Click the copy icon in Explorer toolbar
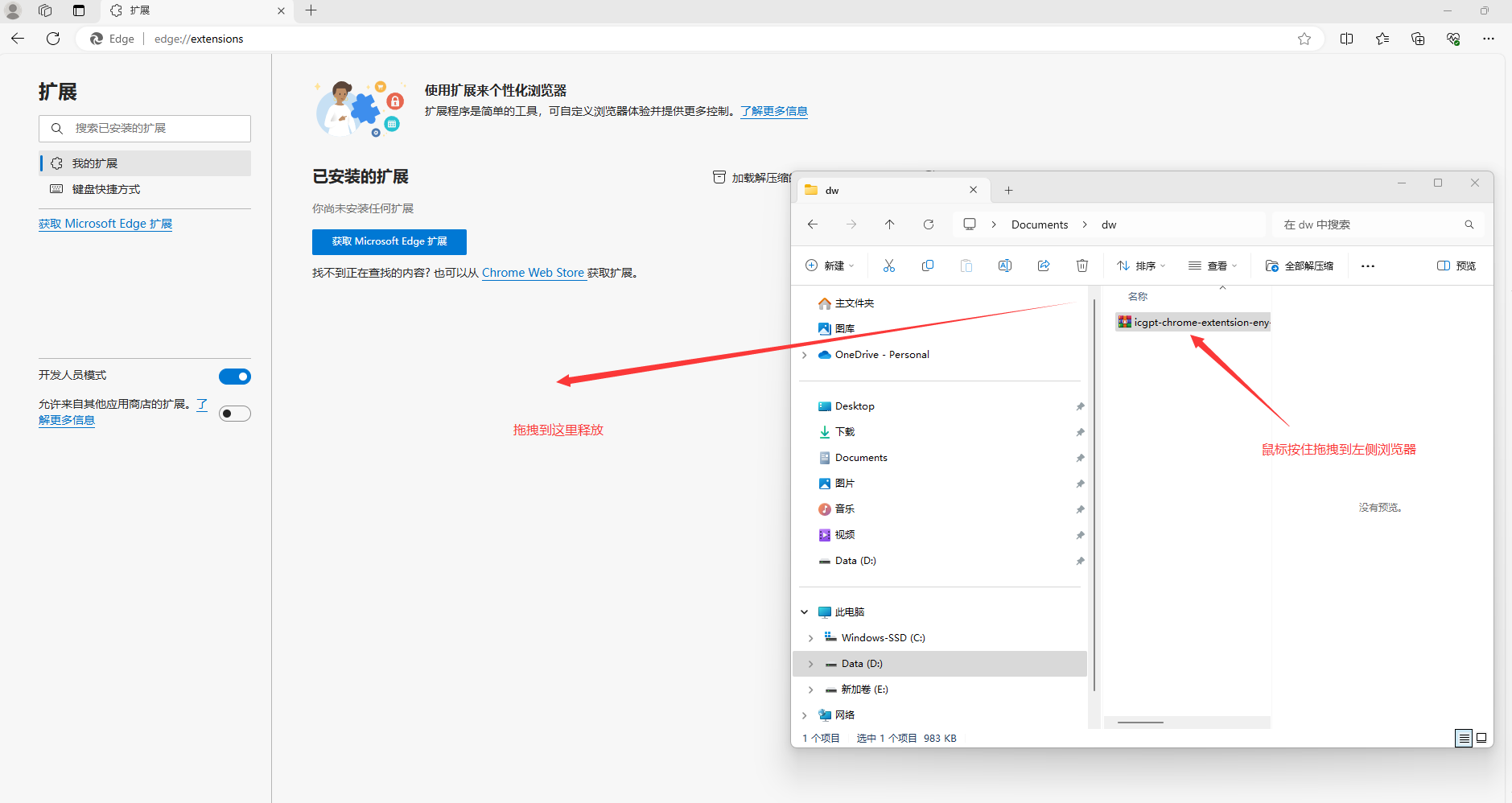1512x803 pixels. point(928,266)
